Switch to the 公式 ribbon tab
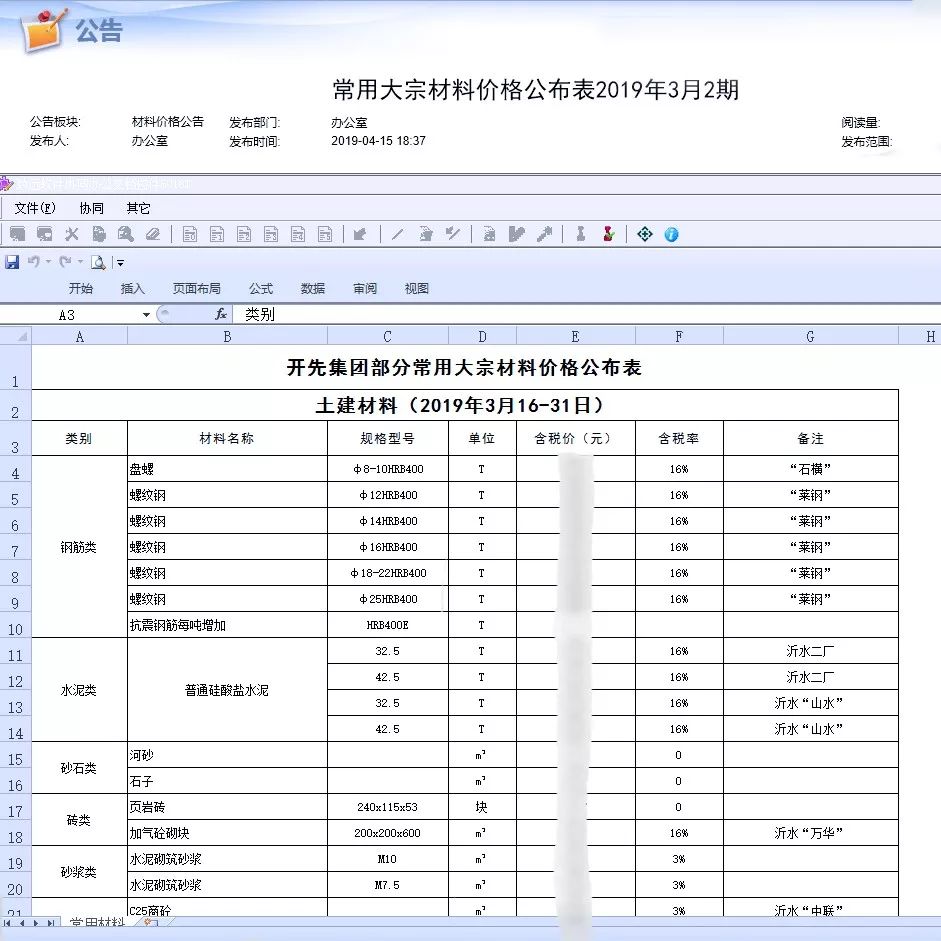This screenshot has height=941, width=941. (x=261, y=289)
